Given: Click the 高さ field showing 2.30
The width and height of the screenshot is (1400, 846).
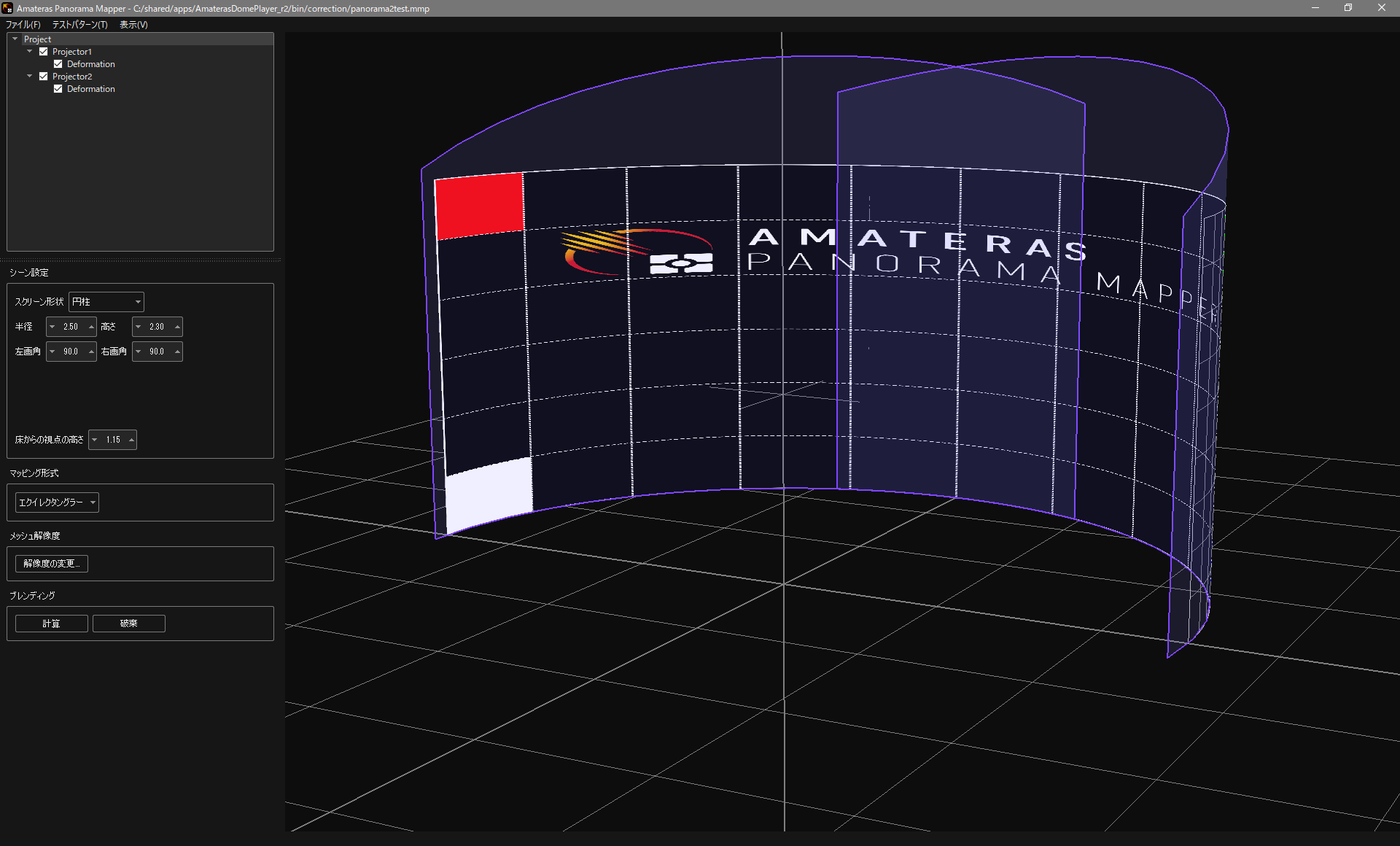Looking at the screenshot, I should (157, 327).
